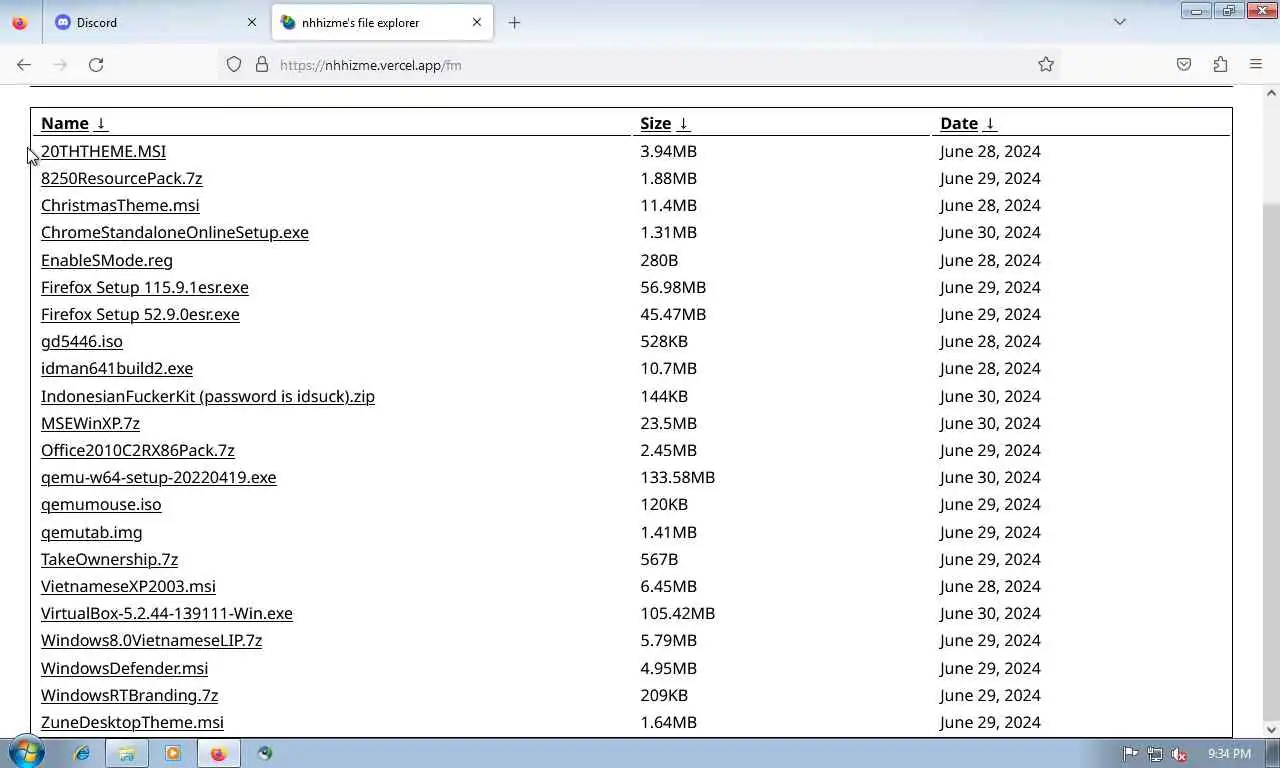Open the muted volume tray icon
The image size is (1280, 768).
point(1179,754)
